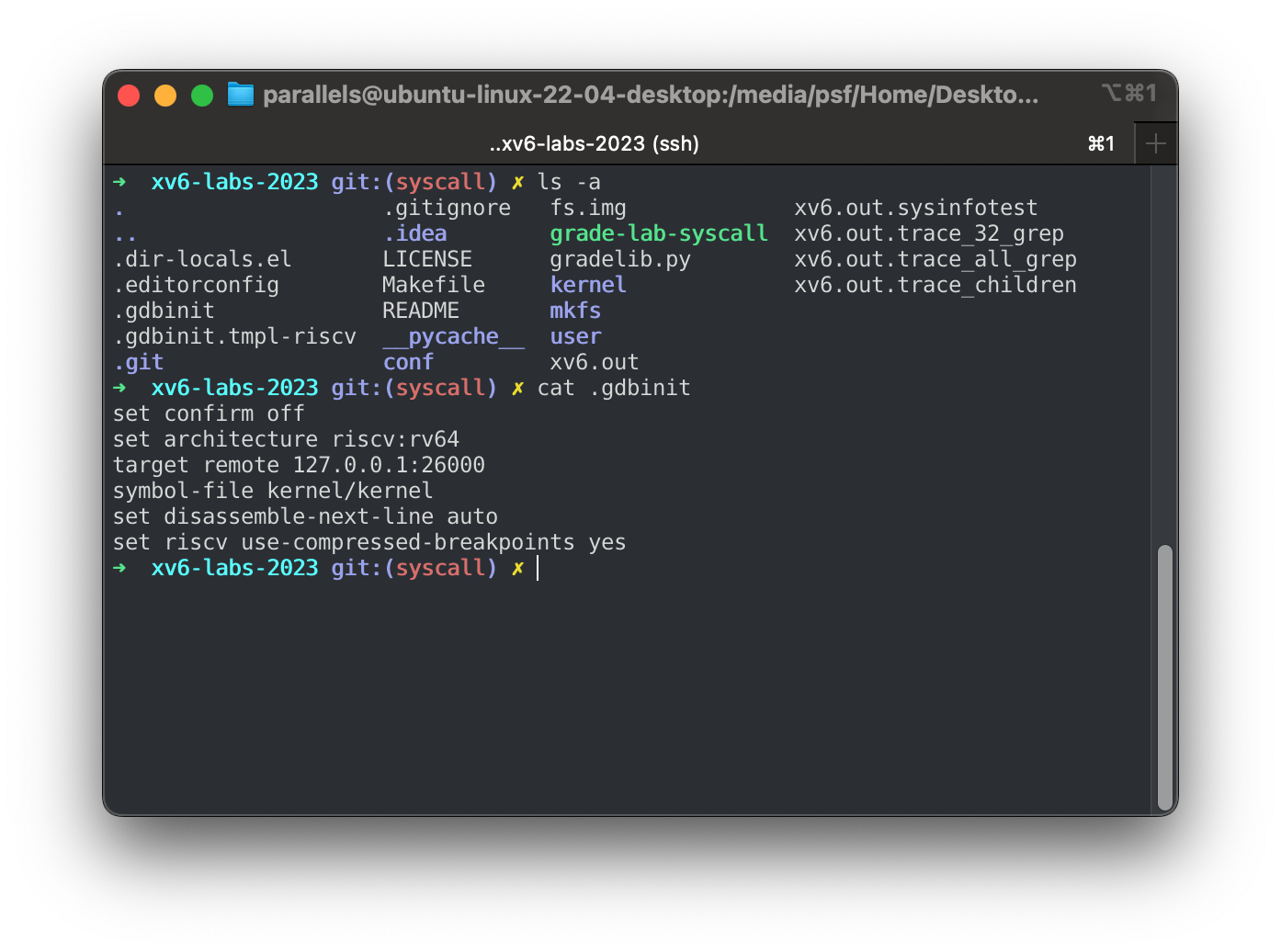Click the green arrow on the final prompt line
This screenshot has width=1281, height=952.
(120, 568)
